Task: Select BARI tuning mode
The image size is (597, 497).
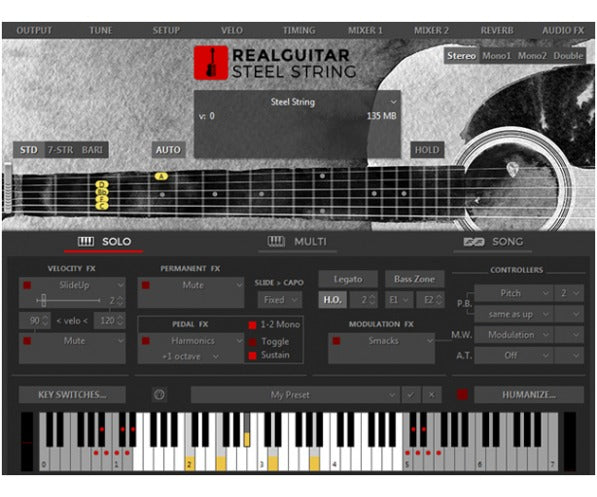Action: [x=92, y=150]
